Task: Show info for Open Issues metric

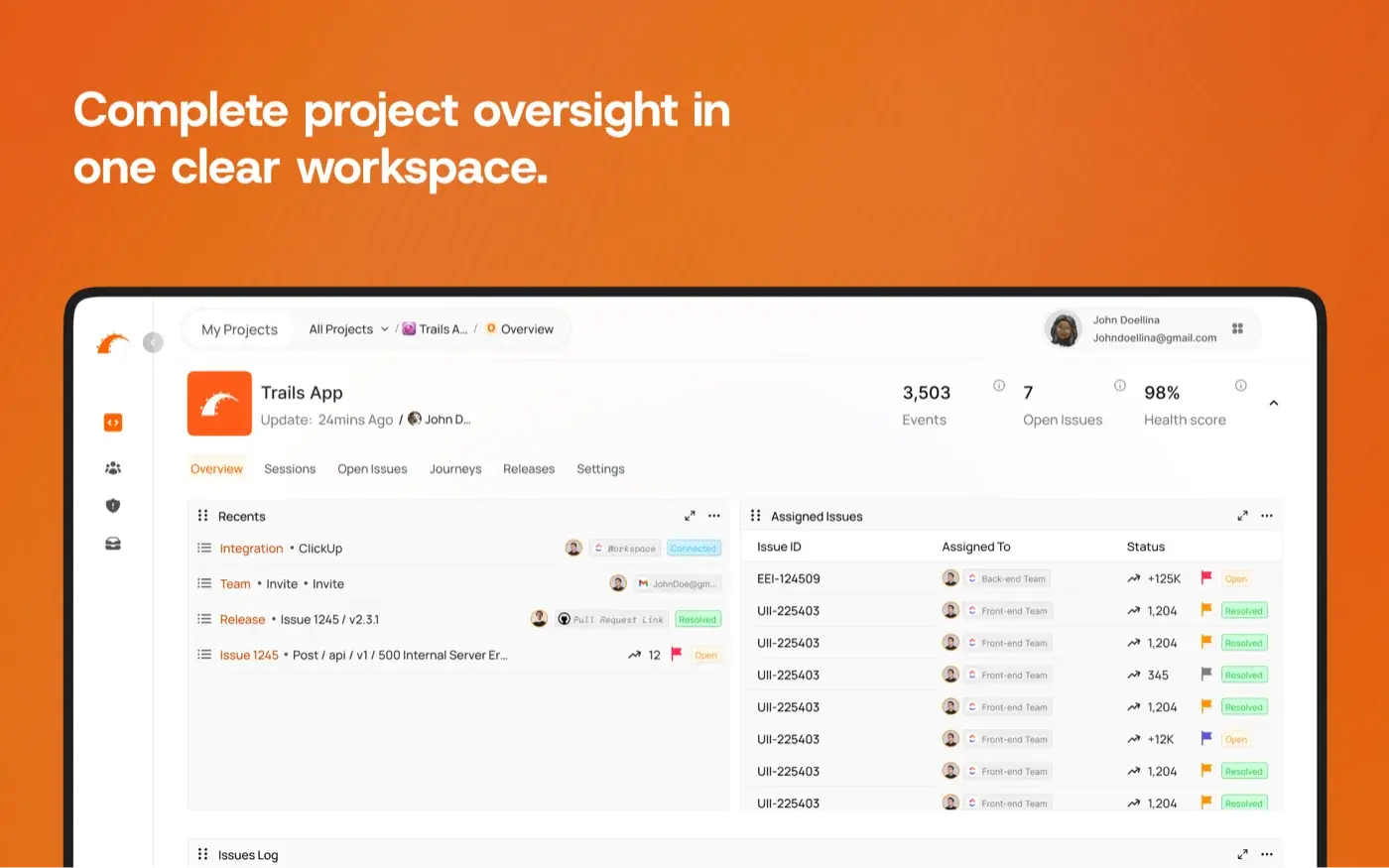Action: tap(1120, 386)
